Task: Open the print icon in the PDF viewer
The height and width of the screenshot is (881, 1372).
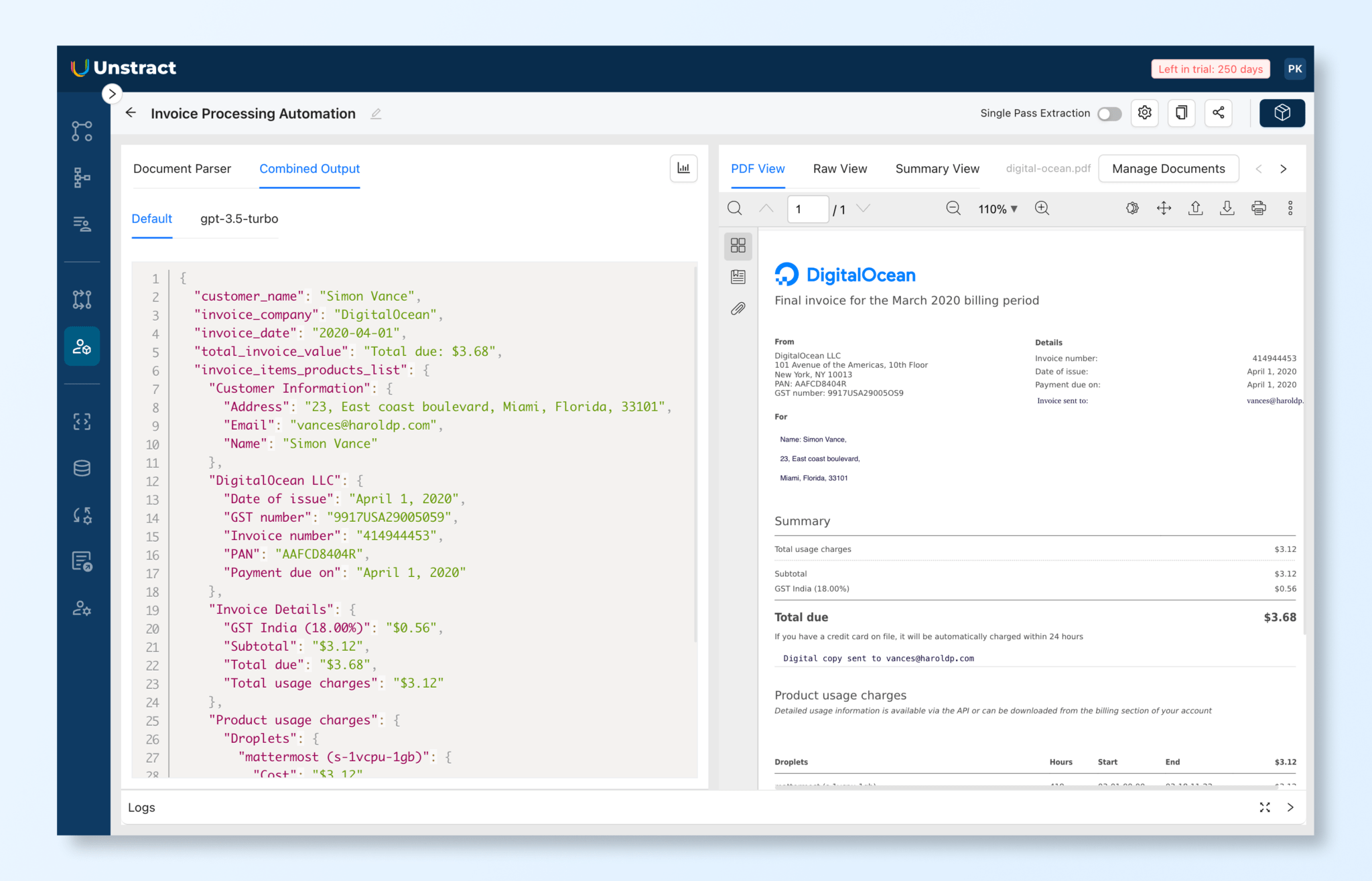Action: coord(1259,208)
